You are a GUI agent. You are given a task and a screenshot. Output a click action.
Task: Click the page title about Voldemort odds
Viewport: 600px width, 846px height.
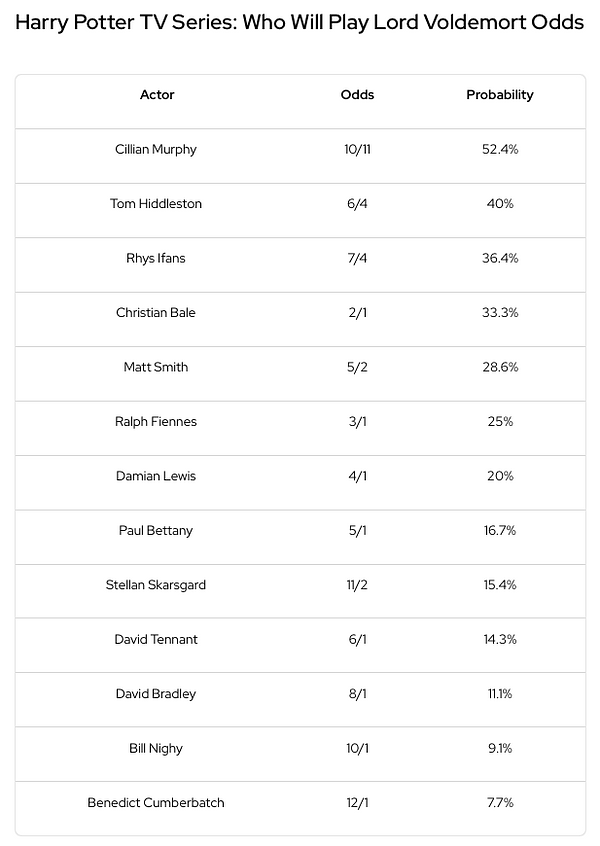pyautogui.click(x=299, y=23)
